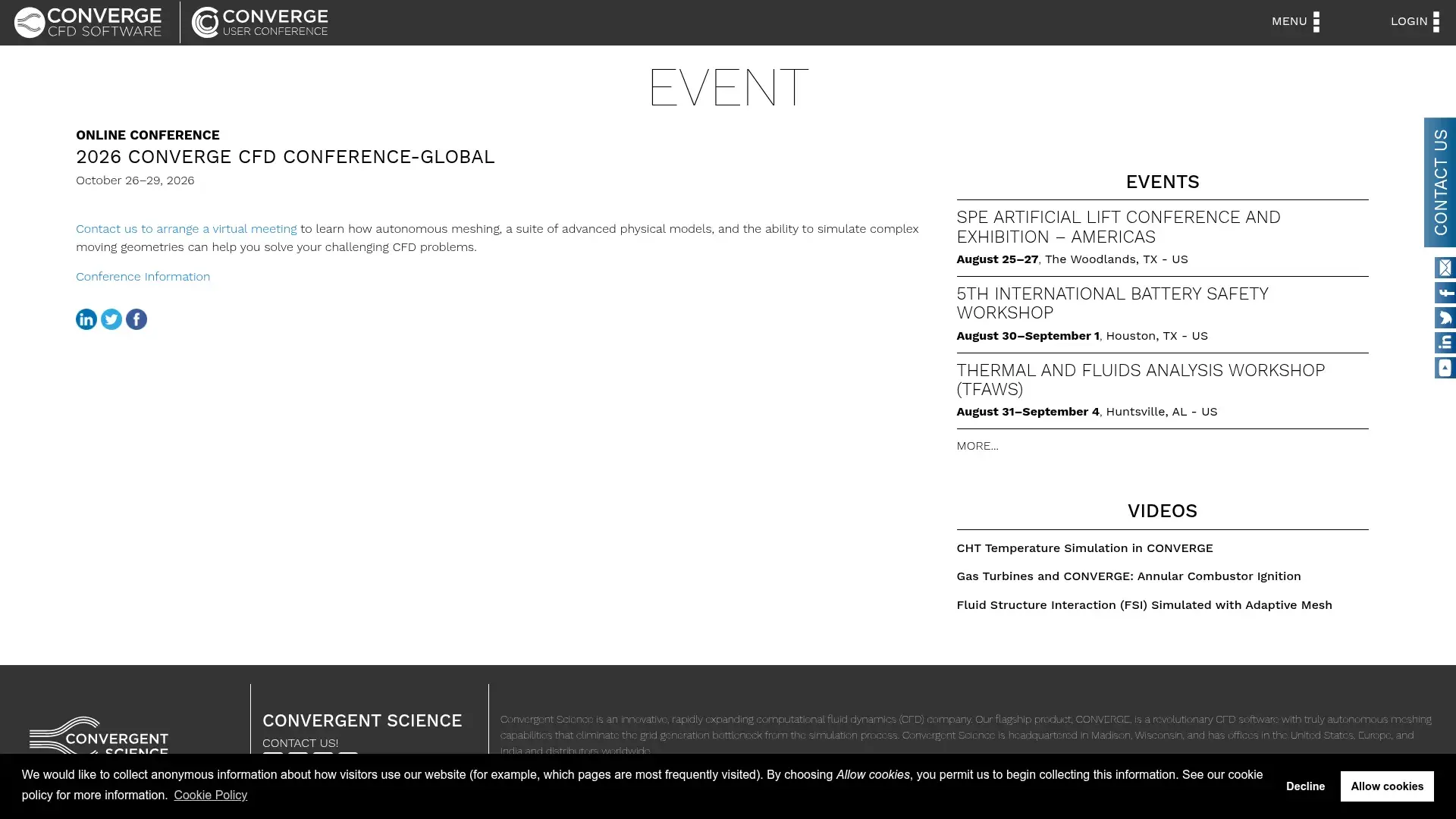
Task: Click the August 25–27 date text
Action: click(x=996, y=259)
